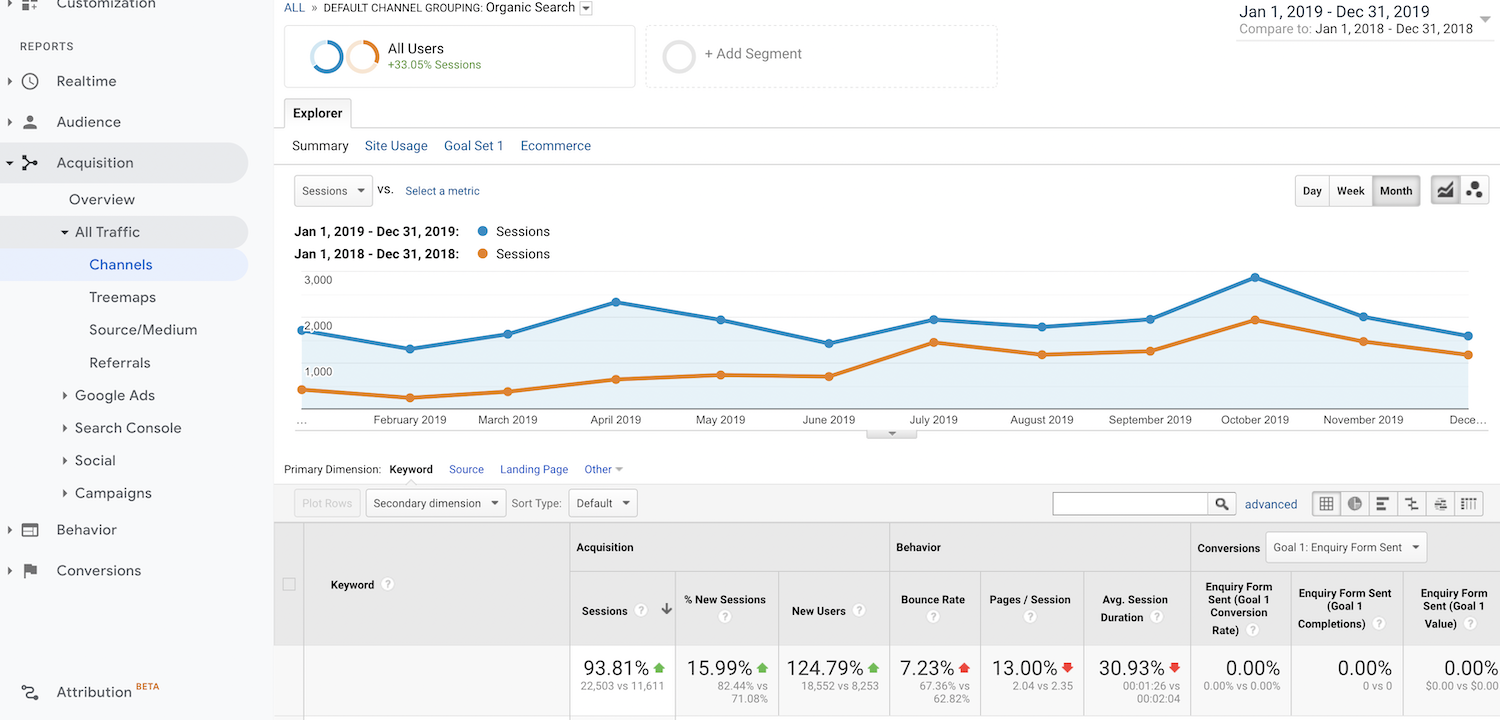This screenshot has width=1500, height=720.
Task: Click October 2019 blue data point
Action: [x=1255, y=278]
